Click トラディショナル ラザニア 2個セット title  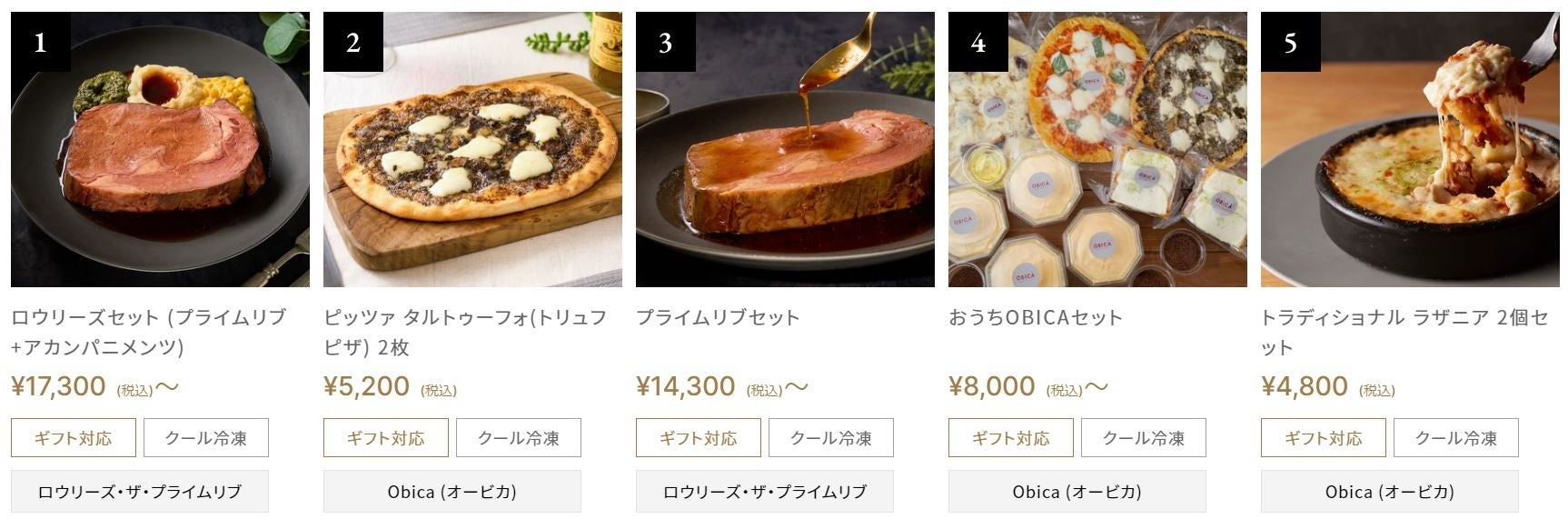(1404, 332)
